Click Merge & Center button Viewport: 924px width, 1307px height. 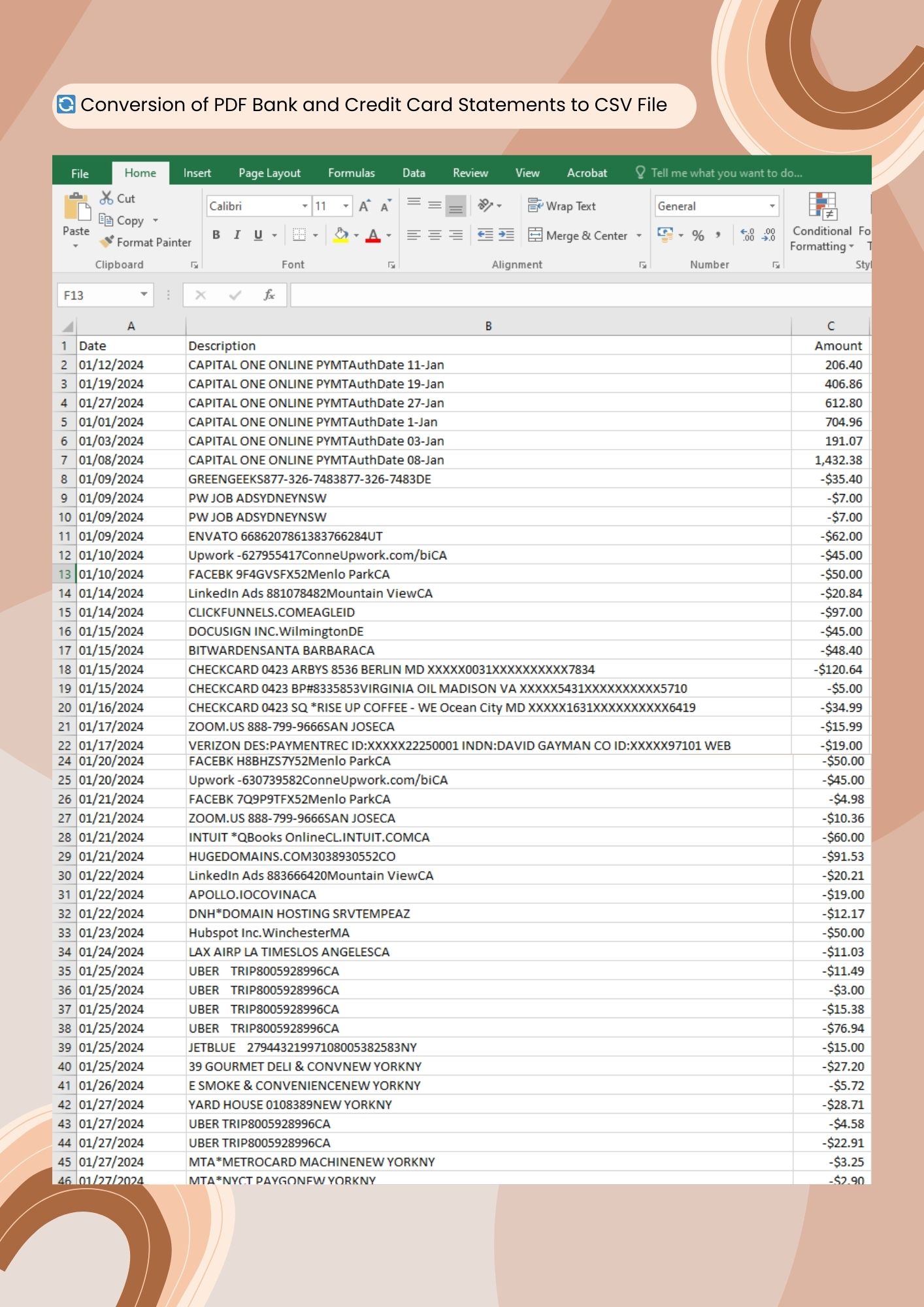pos(578,235)
